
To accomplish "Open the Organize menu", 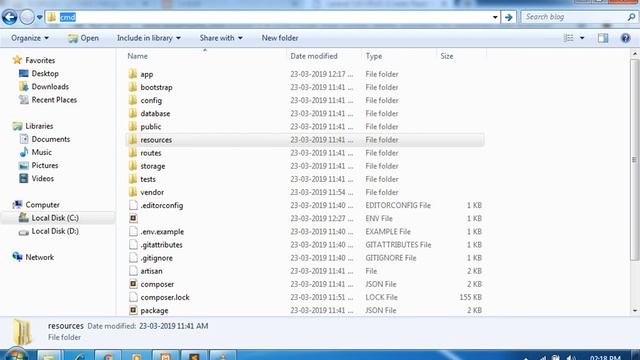I will coord(30,38).
